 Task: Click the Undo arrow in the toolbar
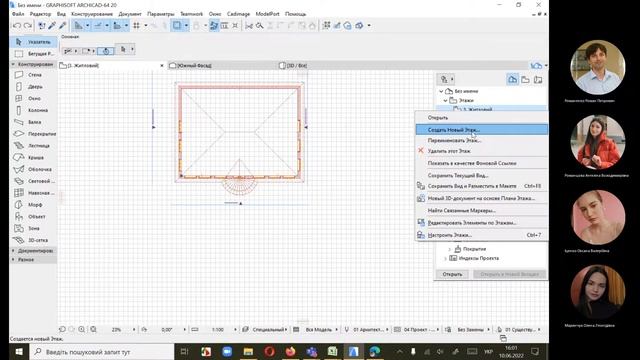pos(17,26)
